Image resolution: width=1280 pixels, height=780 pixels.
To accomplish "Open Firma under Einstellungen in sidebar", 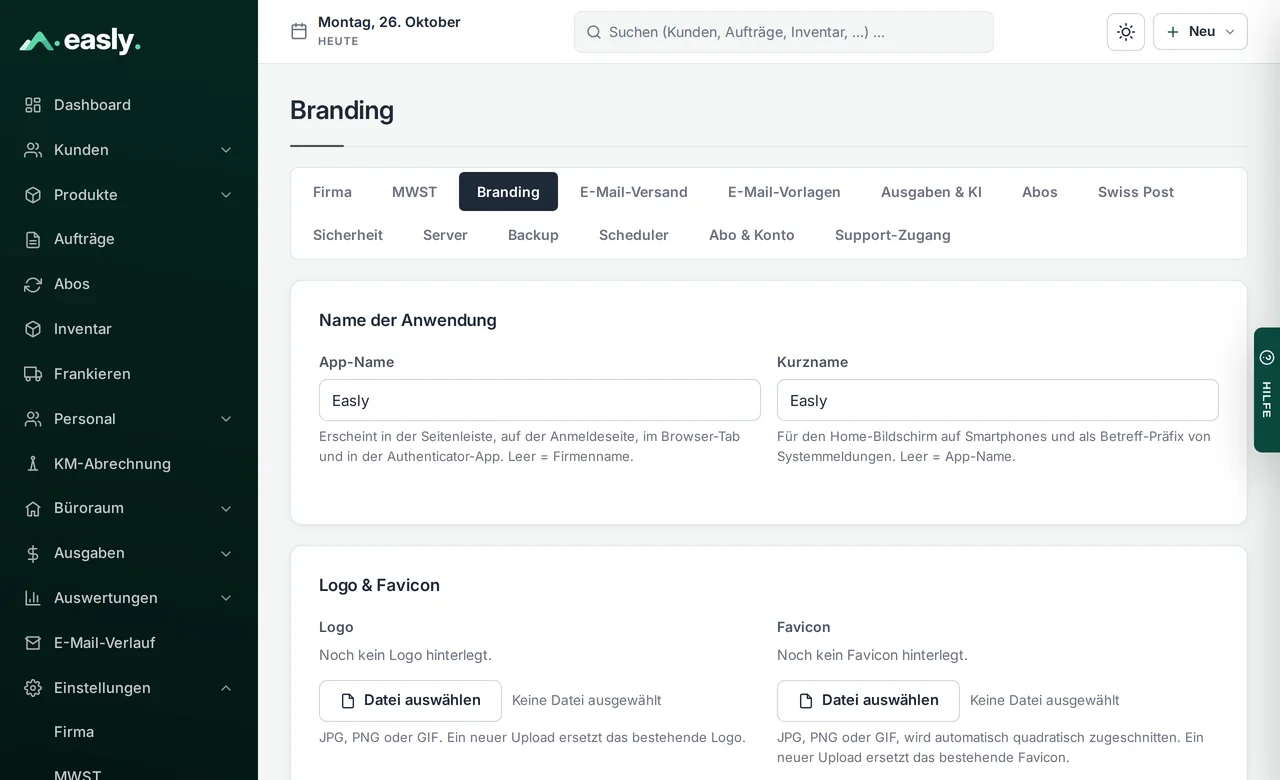I will click(74, 732).
